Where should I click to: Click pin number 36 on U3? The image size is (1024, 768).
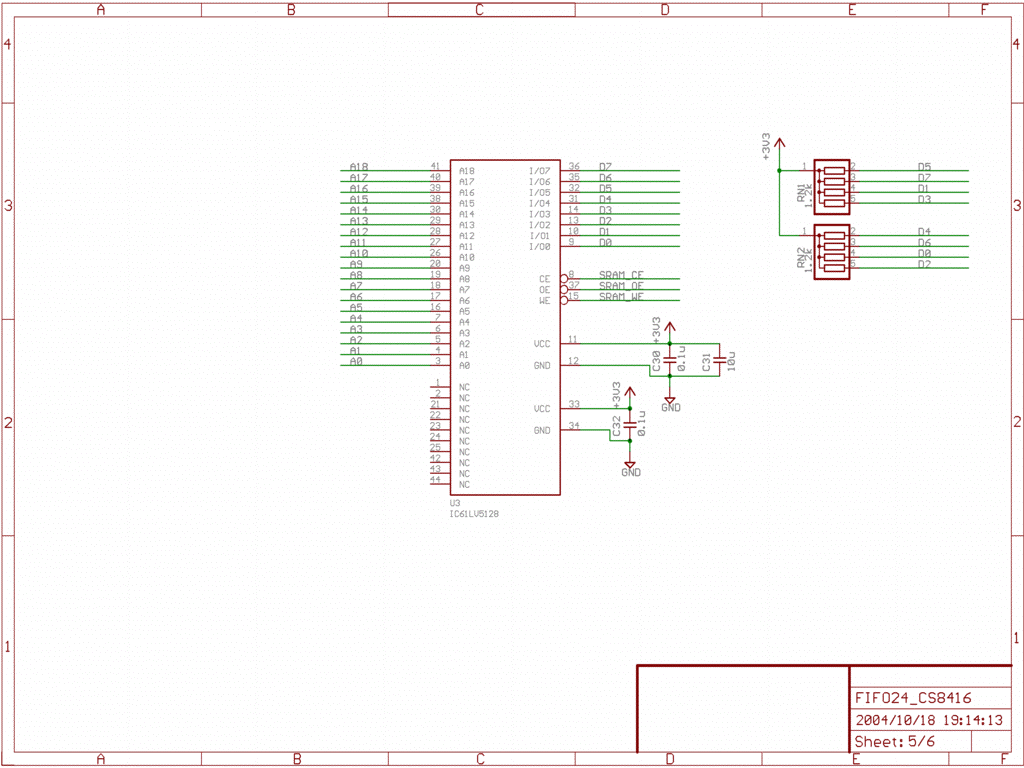click(574, 167)
